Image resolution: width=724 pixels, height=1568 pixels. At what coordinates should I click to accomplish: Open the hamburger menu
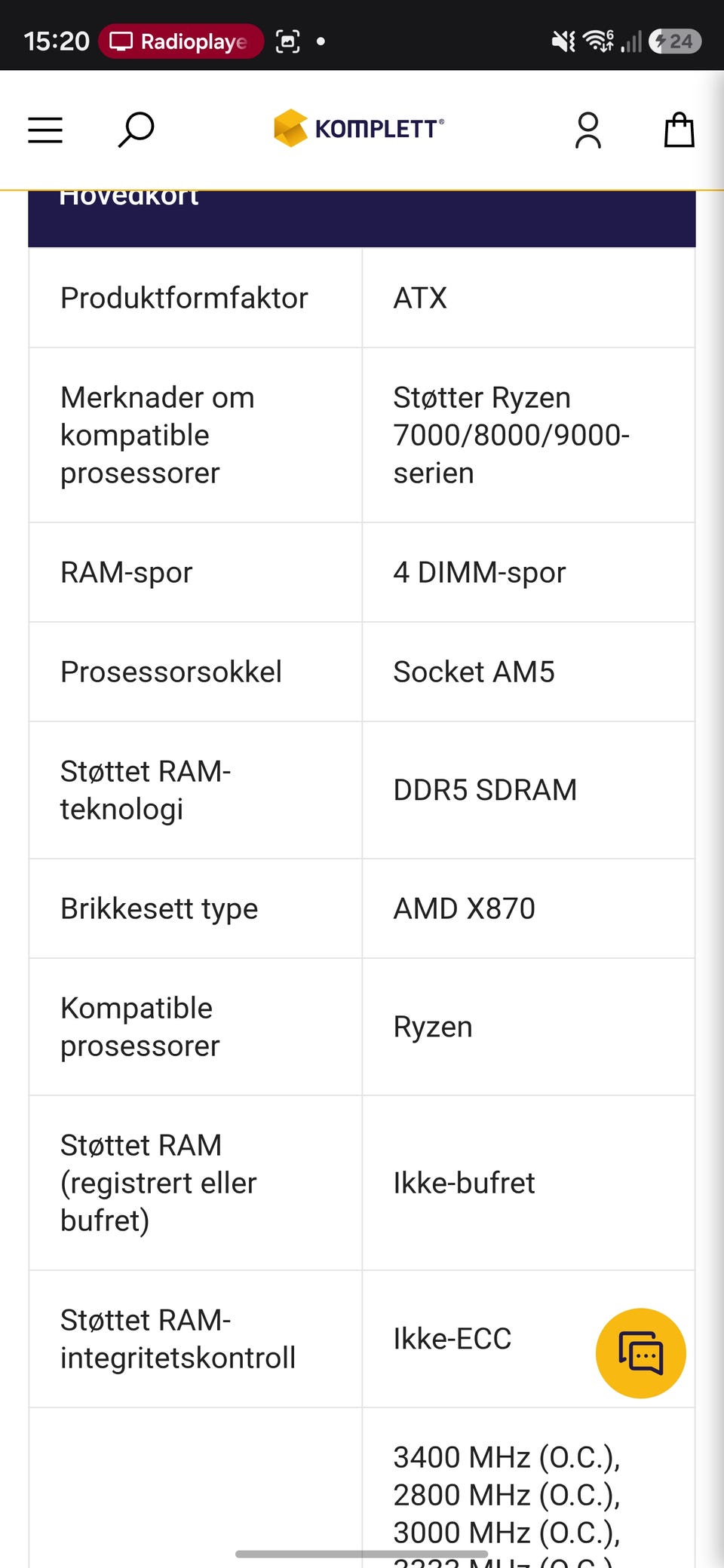pos(45,130)
